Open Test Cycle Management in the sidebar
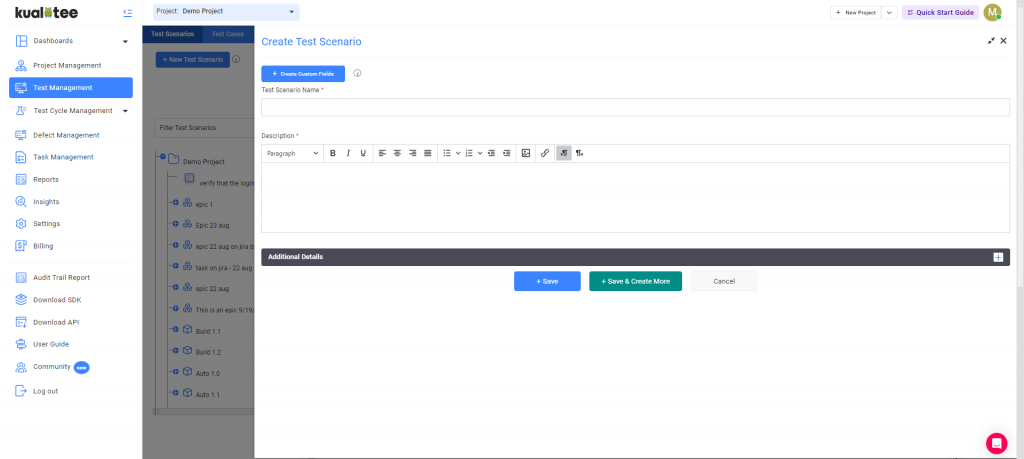Screen dimensions: 1024x459 72,111
